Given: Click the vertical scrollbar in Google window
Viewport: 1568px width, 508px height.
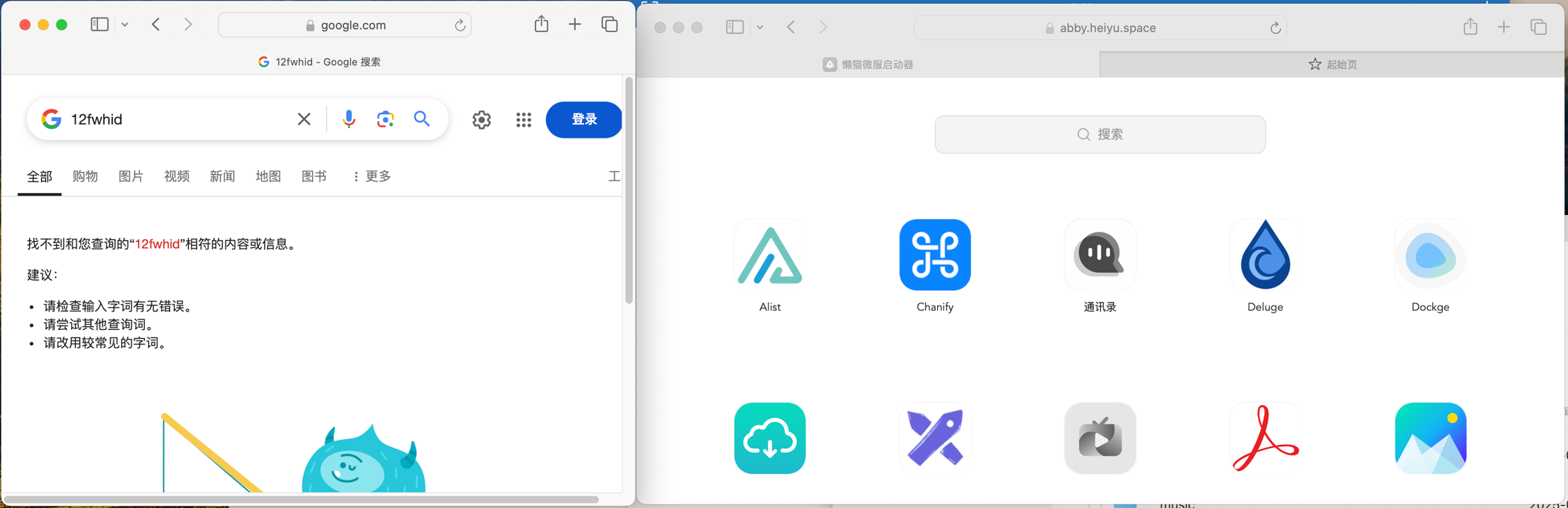Looking at the screenshot, I should tap(629, 191).
